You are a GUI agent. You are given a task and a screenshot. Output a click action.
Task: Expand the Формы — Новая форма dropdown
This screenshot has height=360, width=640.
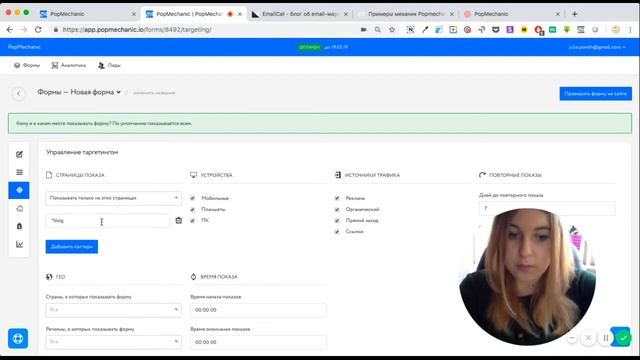[79, 92]
